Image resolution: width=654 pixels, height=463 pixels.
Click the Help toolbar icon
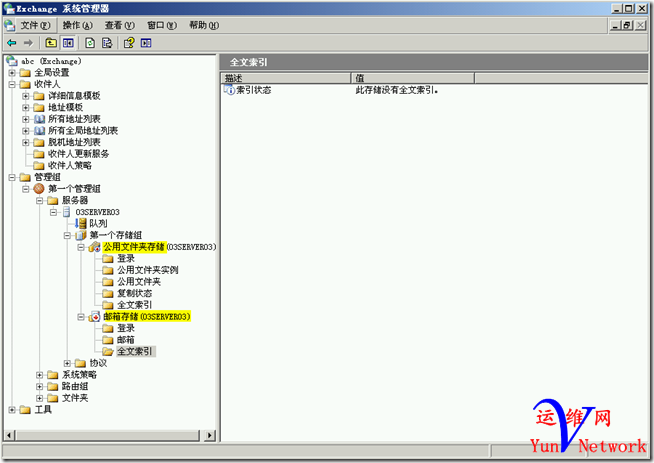(129, 43)
